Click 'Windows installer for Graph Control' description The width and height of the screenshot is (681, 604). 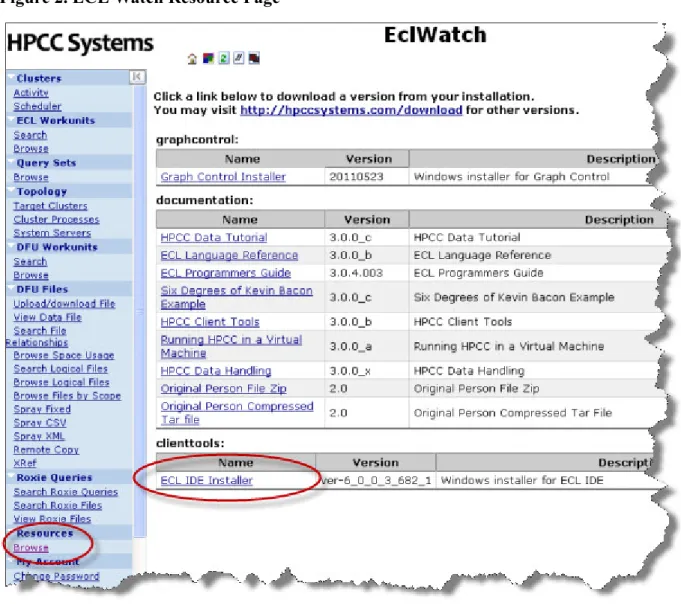click(511, 177)
